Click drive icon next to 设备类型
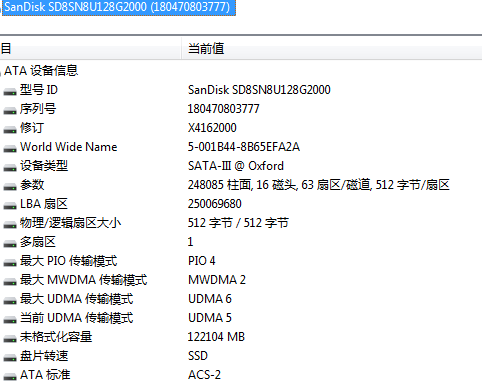This screenshot has width=482, height=392. [x=10, y=167]
